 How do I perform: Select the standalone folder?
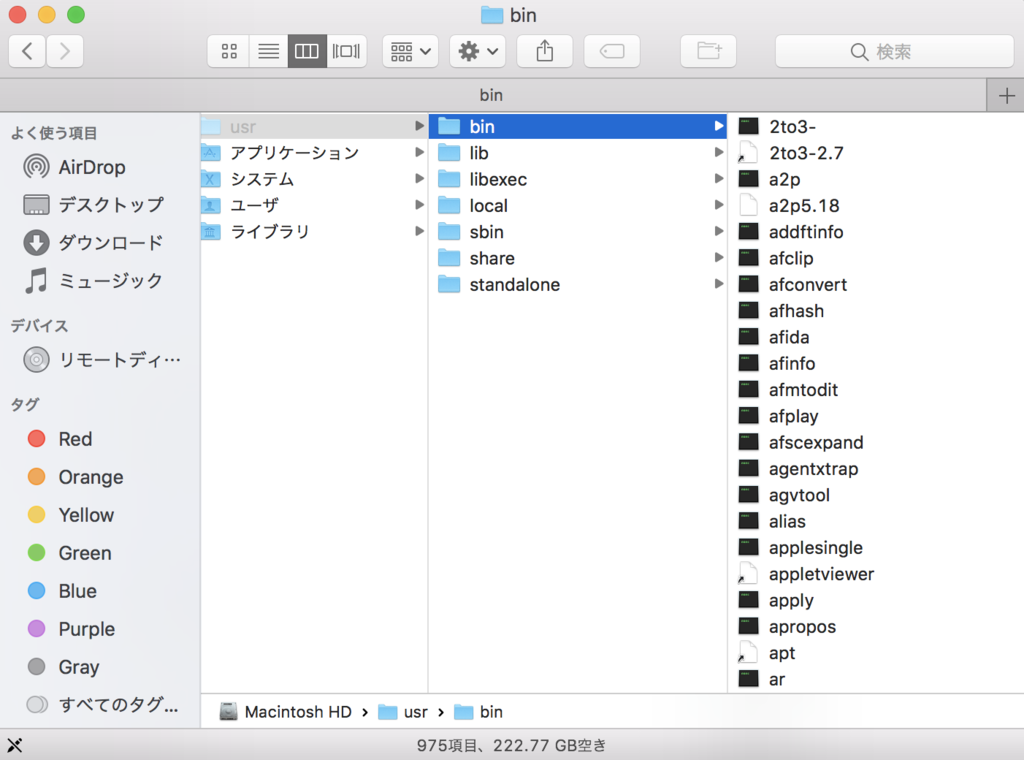click(x=578, y=285)
